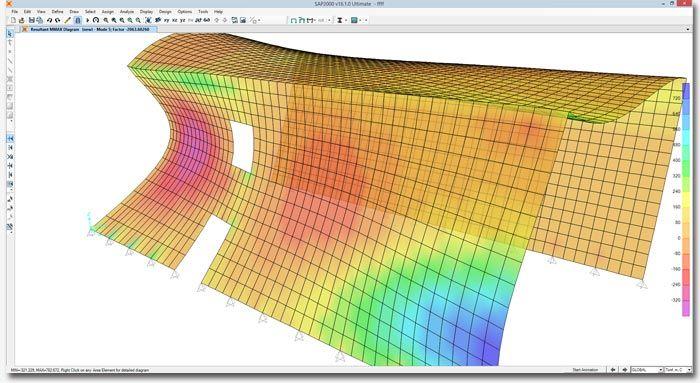This screenshot has width=700, height=383.
Task: Toggle the Lock/Unlock Model icon
Action: point(78,20)
